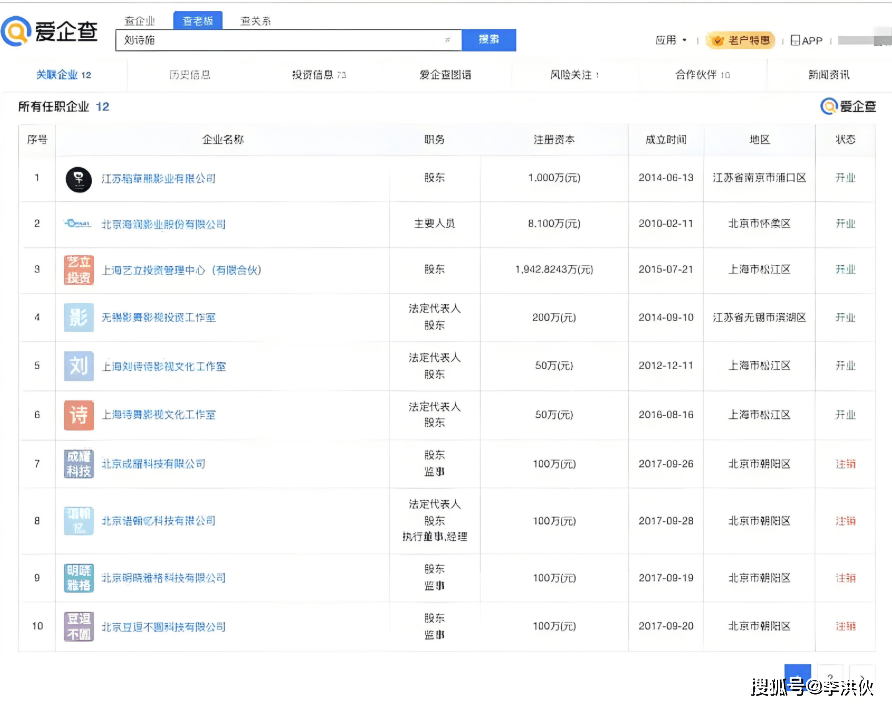
Task: Click the date 2014-06-13 cell
Action: [x=666, y=177]
